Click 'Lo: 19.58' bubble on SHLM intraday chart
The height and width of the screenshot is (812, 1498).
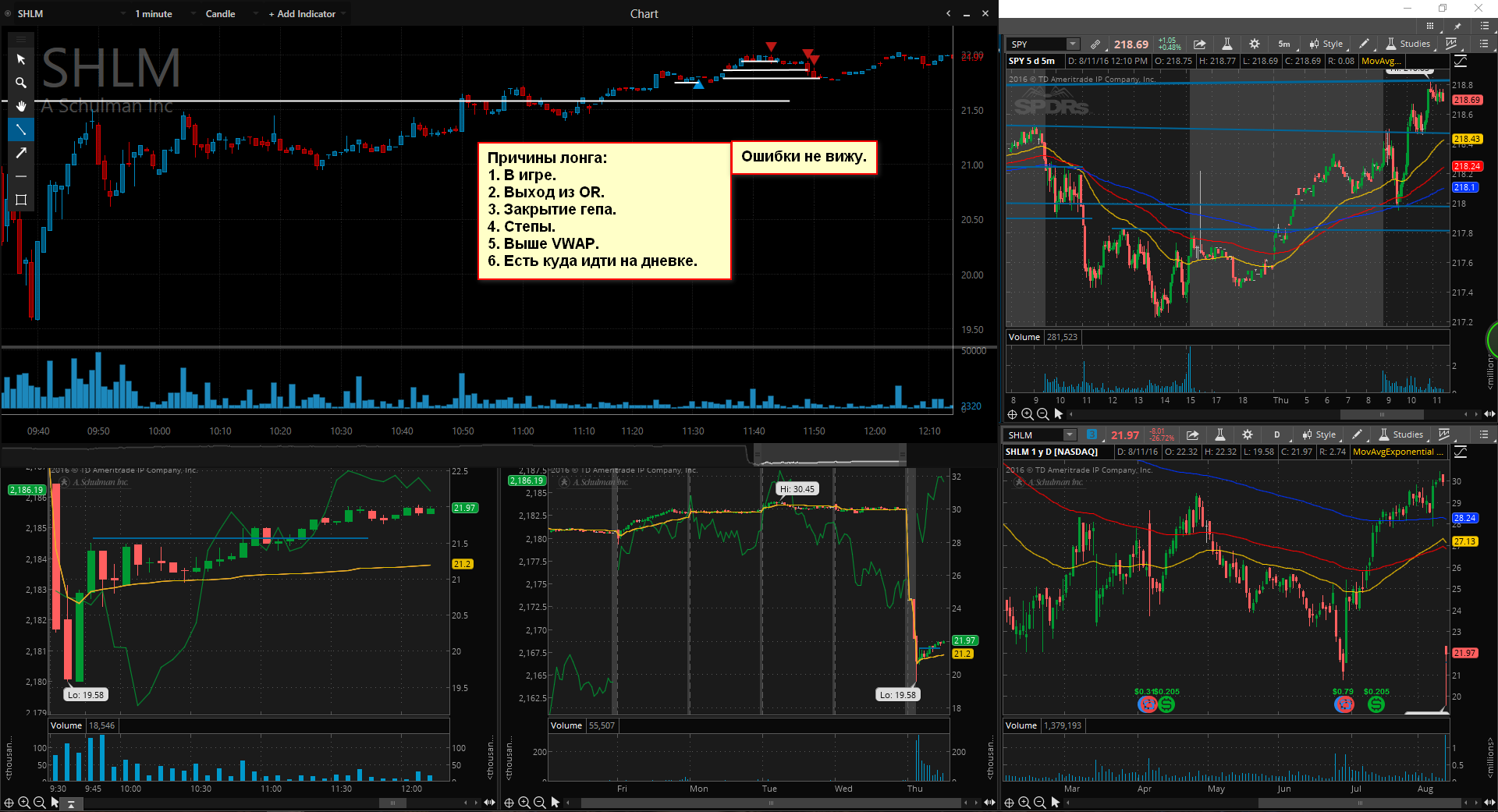click(86, 694)
